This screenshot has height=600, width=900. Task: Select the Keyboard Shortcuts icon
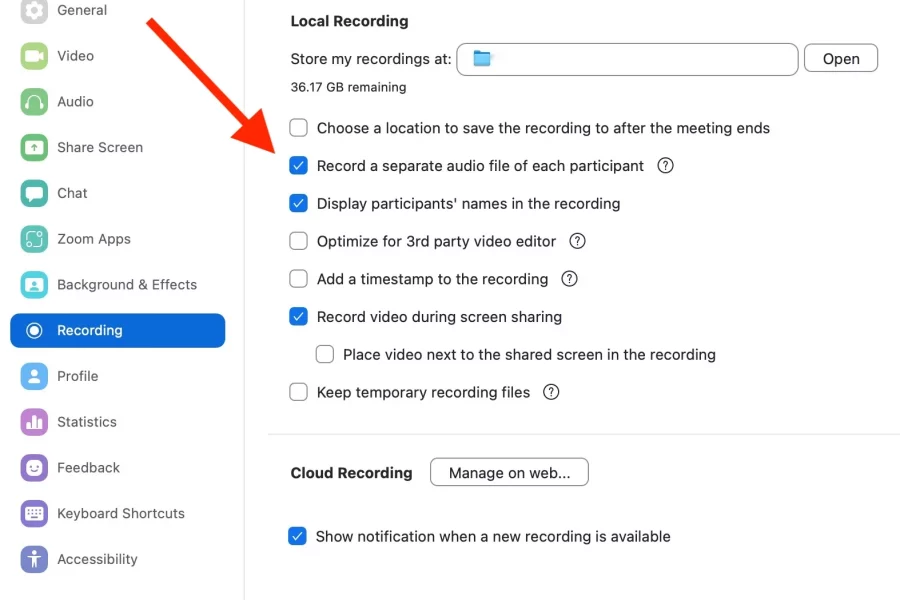[x=34, y=513]
